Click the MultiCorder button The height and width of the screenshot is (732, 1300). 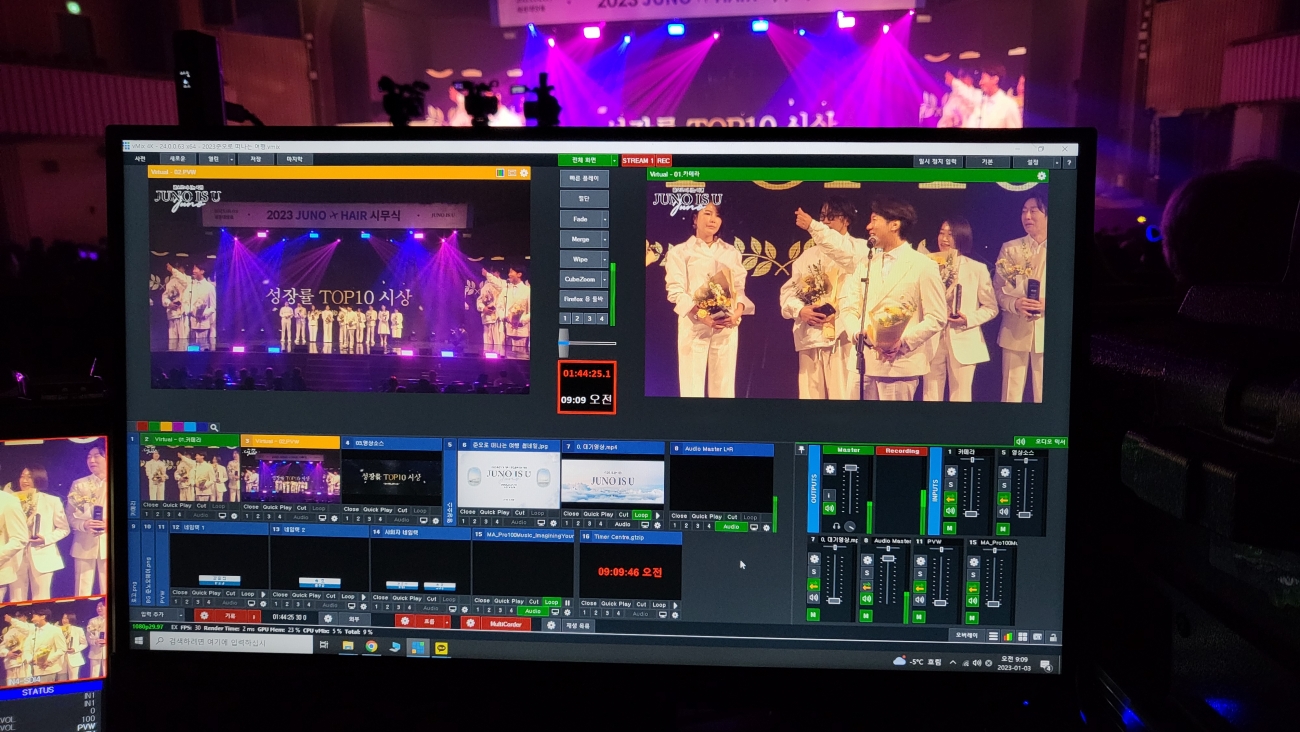[x=506, y=624]
